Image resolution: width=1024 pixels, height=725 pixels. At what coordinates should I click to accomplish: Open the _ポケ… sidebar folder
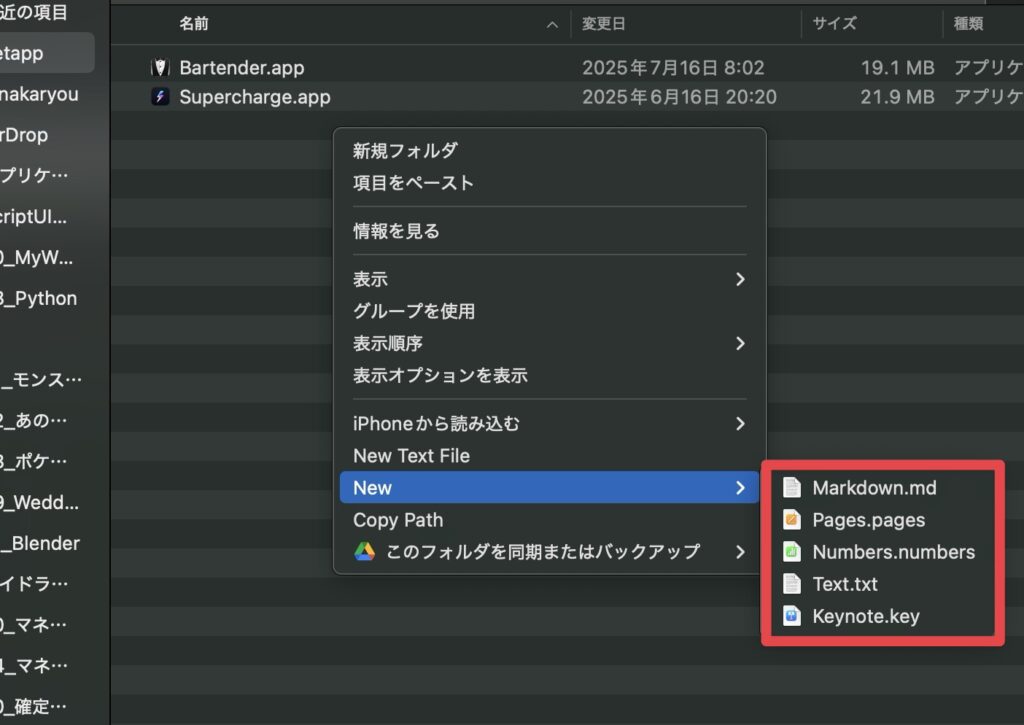click(33, 462)
